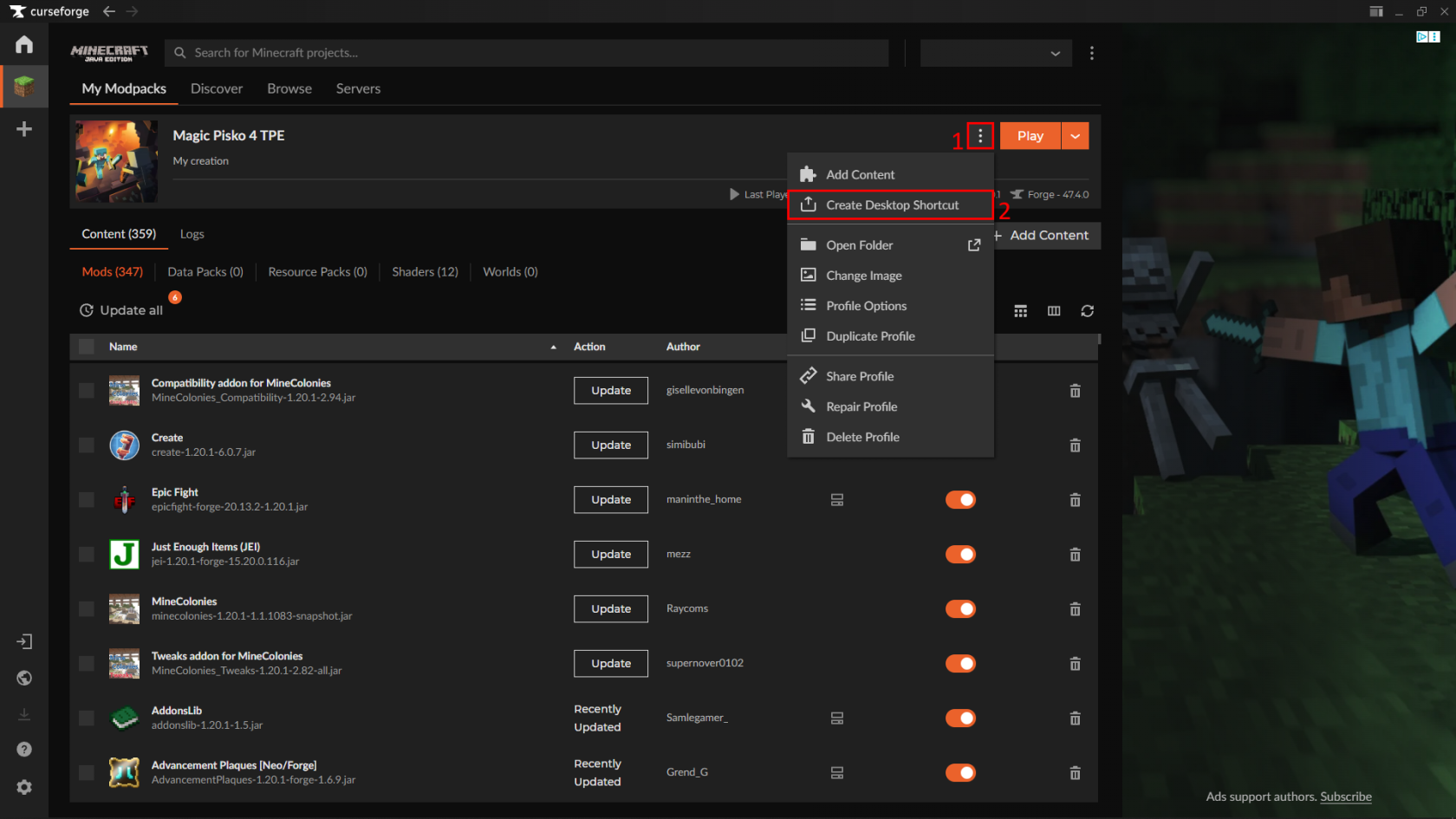Open the Play button dropdown arrow

point(1075,135)
